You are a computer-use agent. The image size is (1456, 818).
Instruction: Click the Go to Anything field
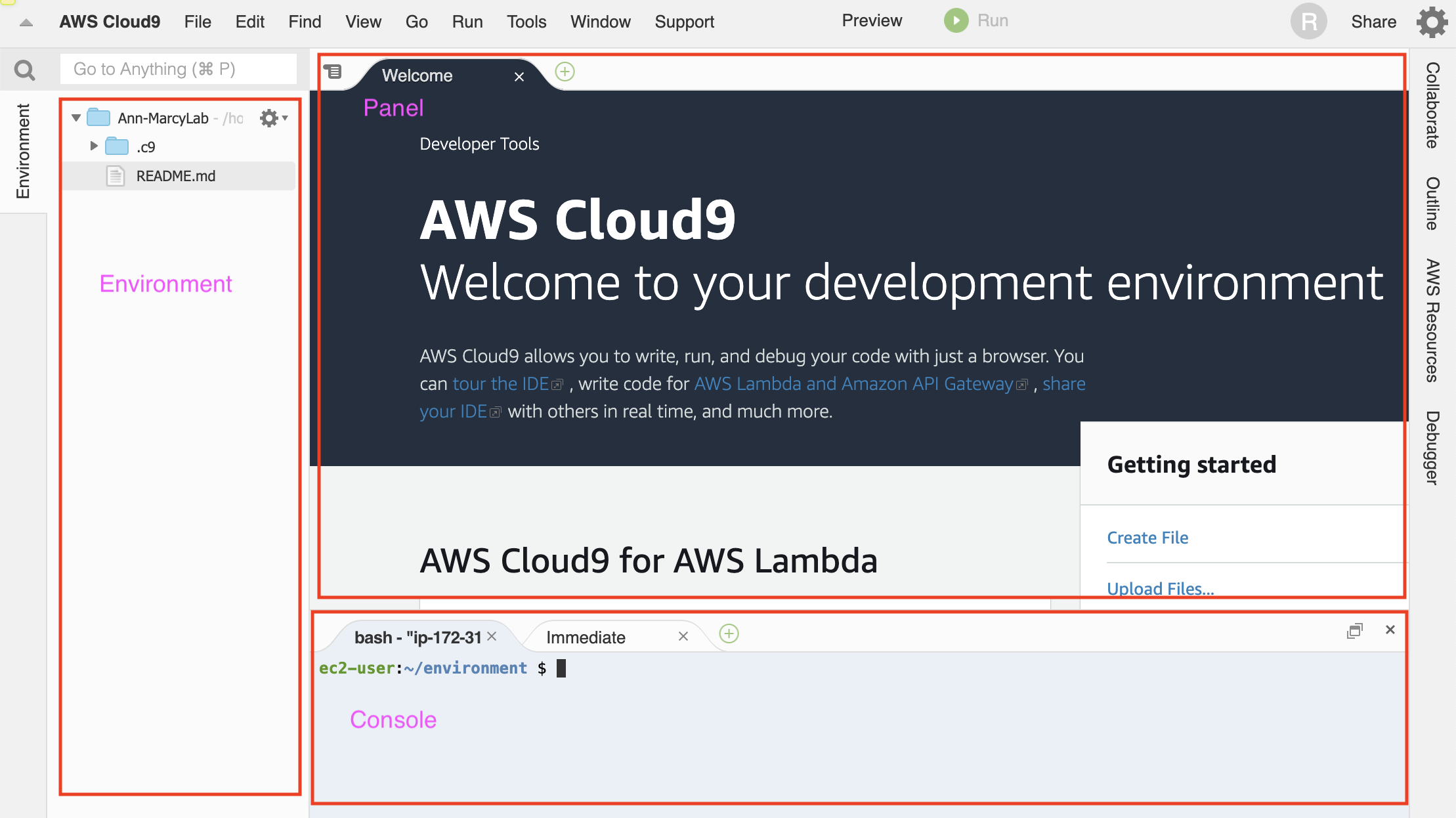(178, 69)
